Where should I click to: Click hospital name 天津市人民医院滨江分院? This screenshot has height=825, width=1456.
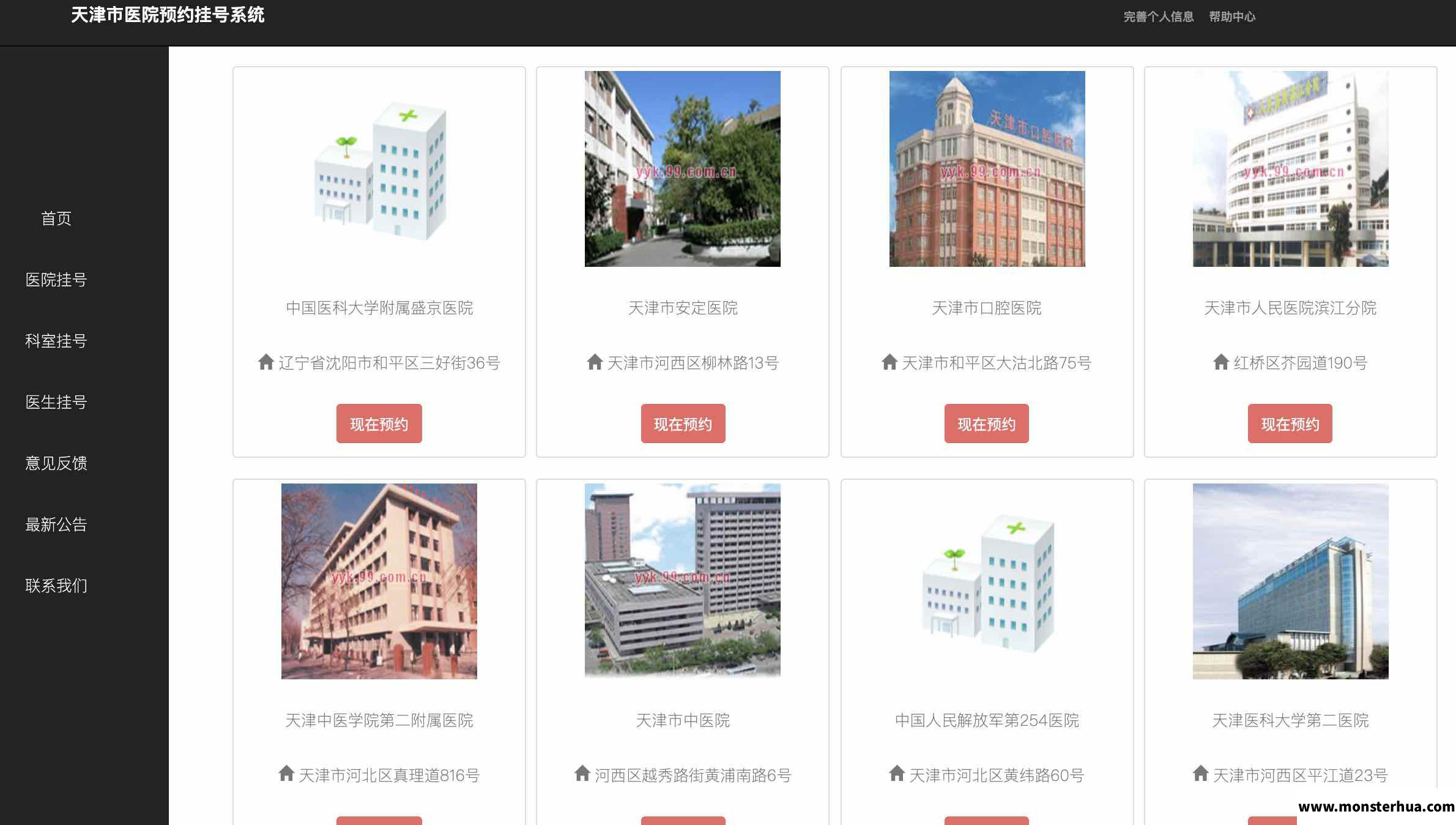(1290, 308)
